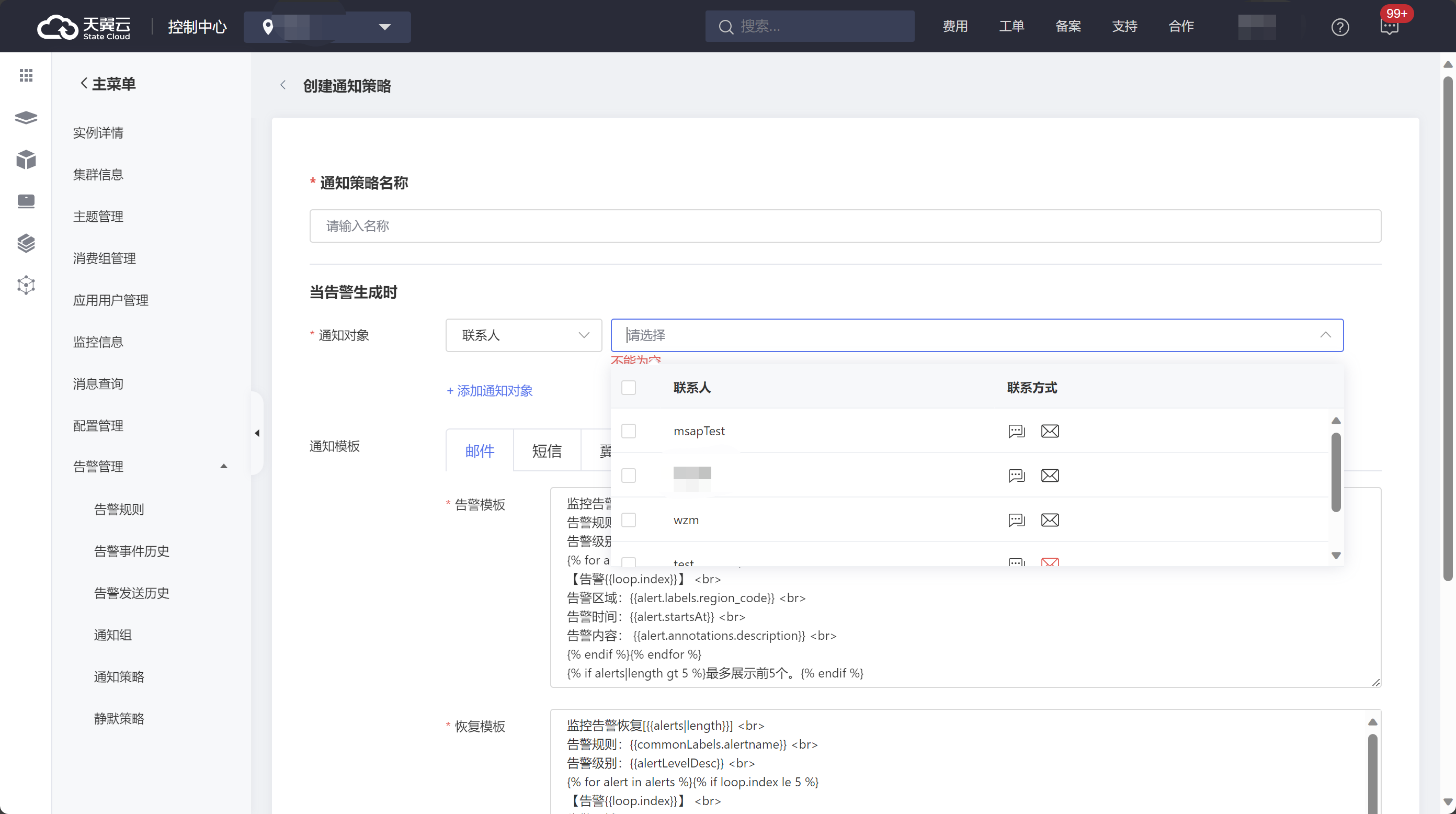Click 合作 in the top navigation

pos(1181,26)
